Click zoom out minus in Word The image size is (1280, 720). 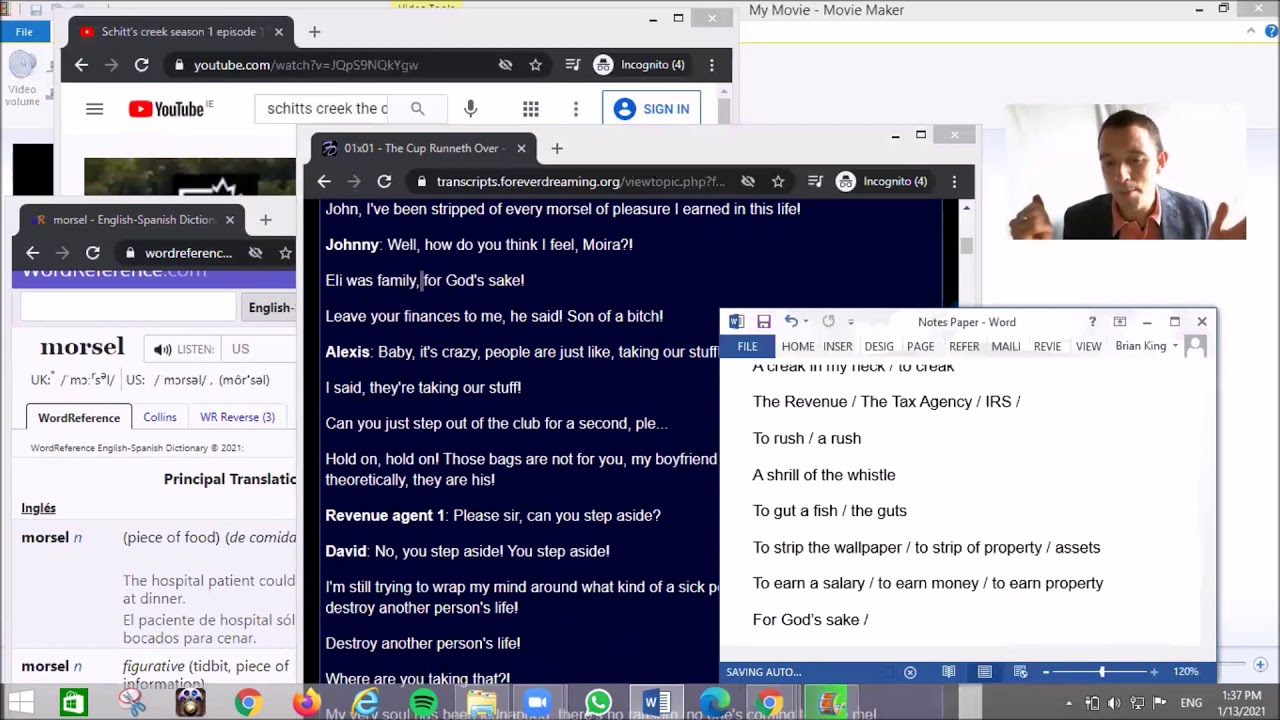click(x=1046, y=672)
